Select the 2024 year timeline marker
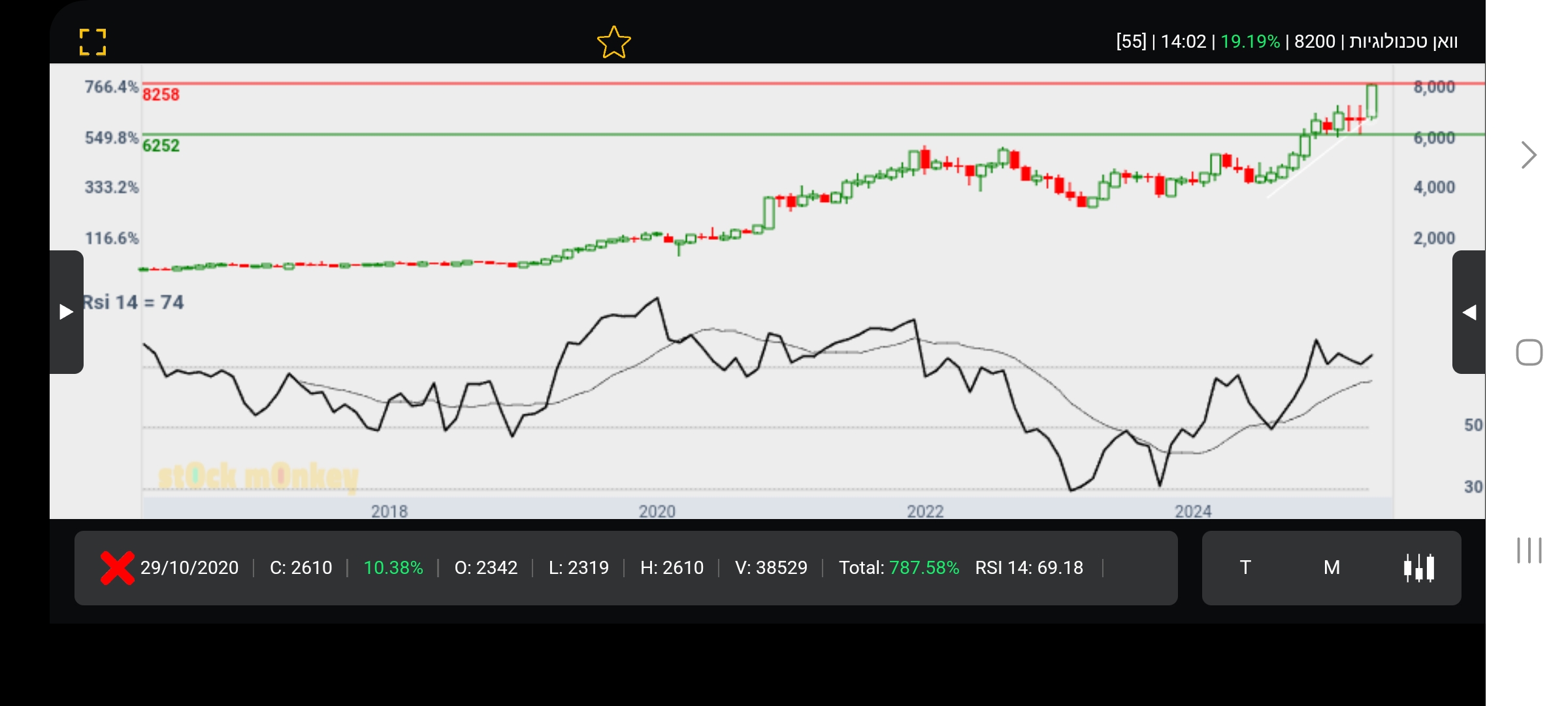Screen dimensions: 1568x706 point(1192,511)
